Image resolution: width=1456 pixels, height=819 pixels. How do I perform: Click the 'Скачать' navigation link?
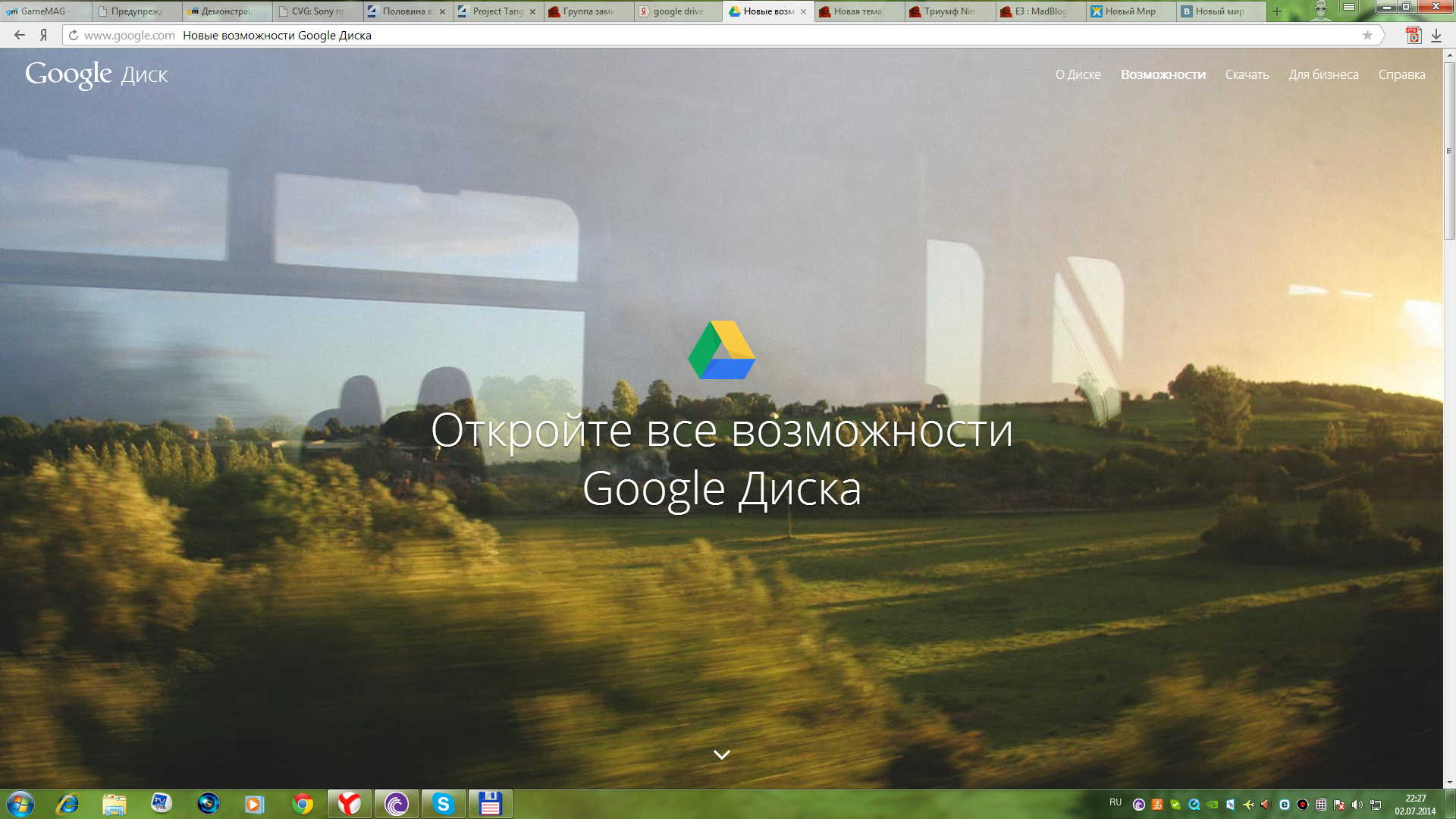1247,74
